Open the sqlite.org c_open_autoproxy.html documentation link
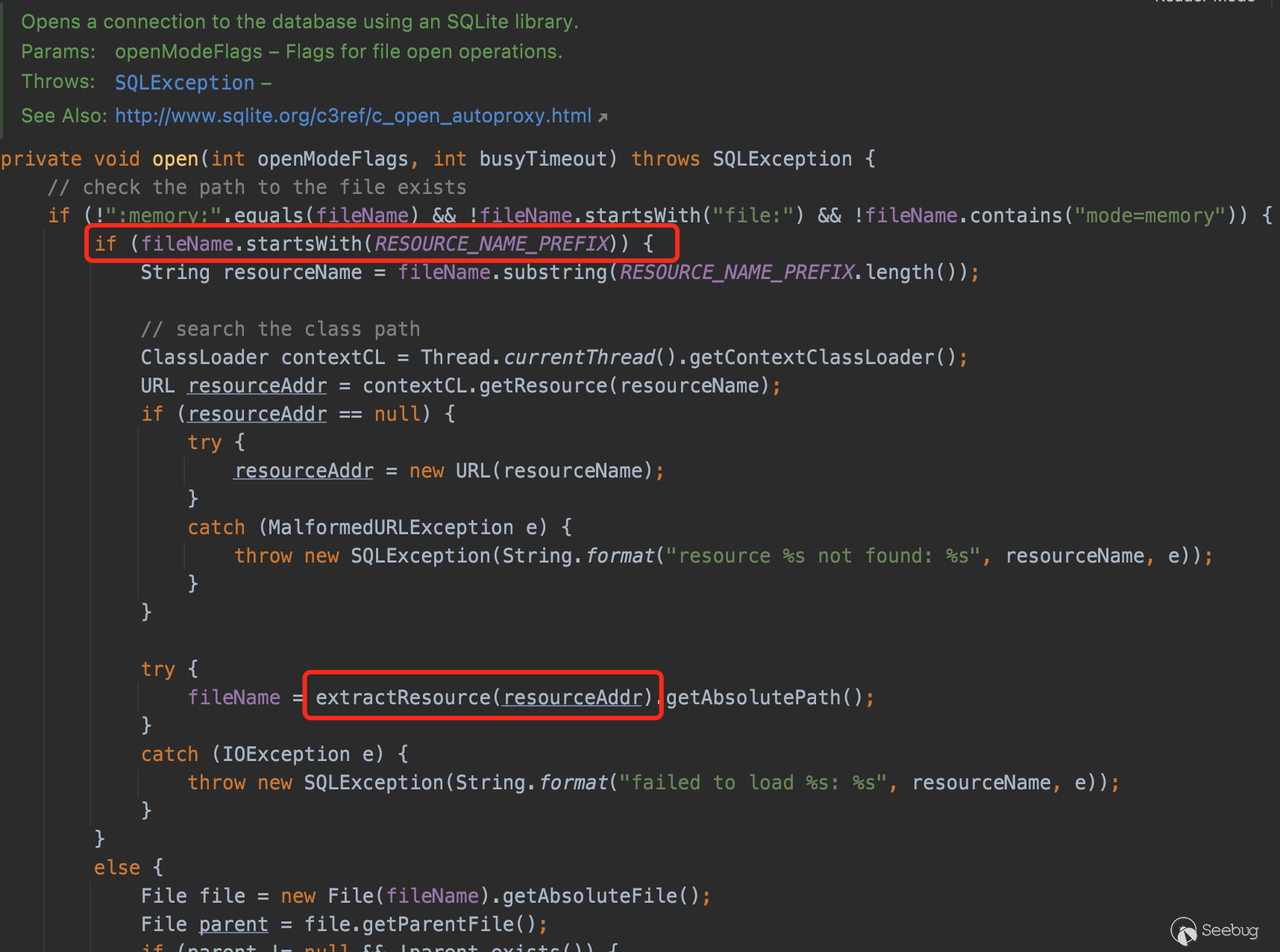Image resolution: width=1280 pixels, height=952 pixels. coord(353,116)
